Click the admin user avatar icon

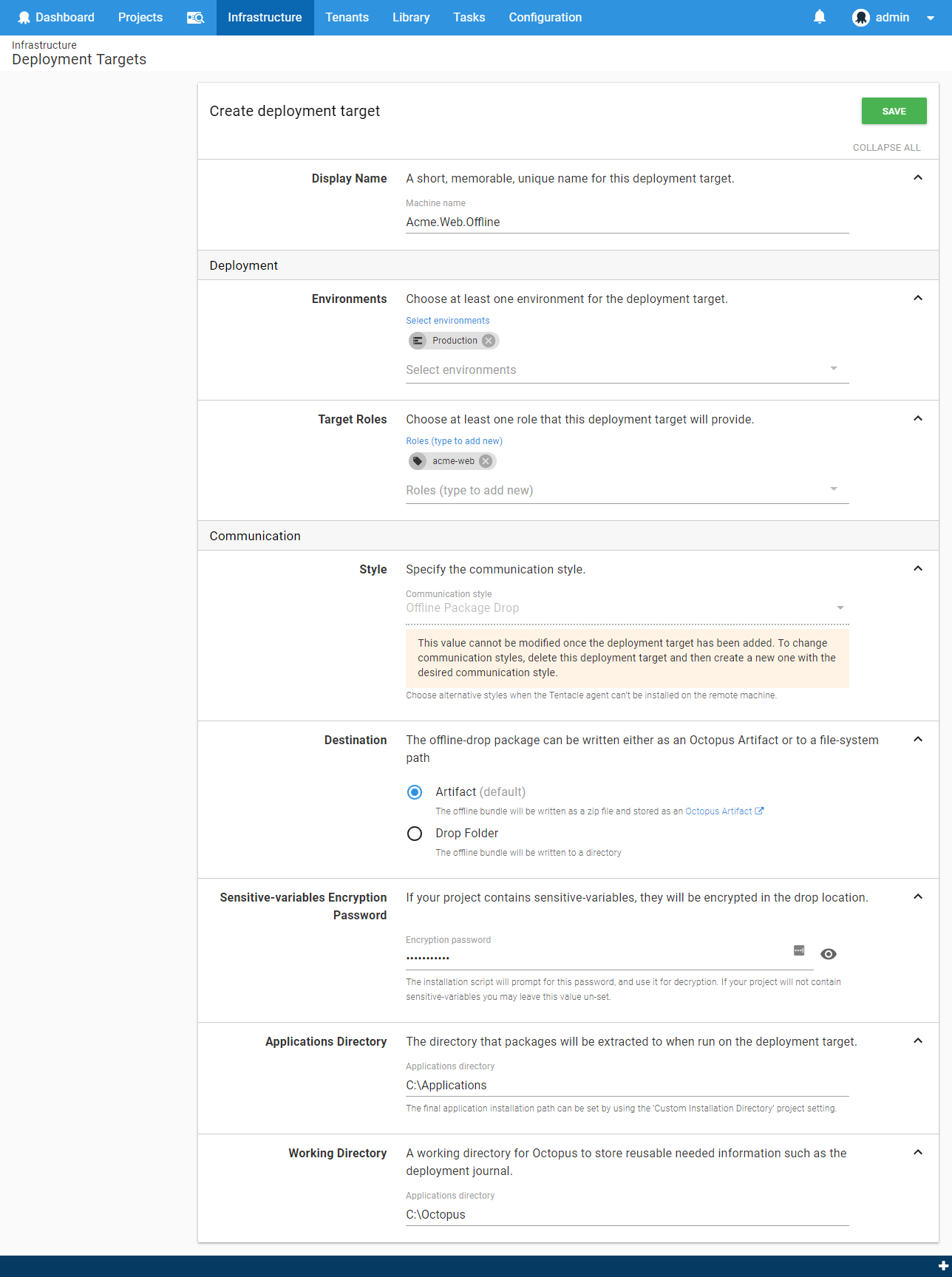(x=860, y=18)
